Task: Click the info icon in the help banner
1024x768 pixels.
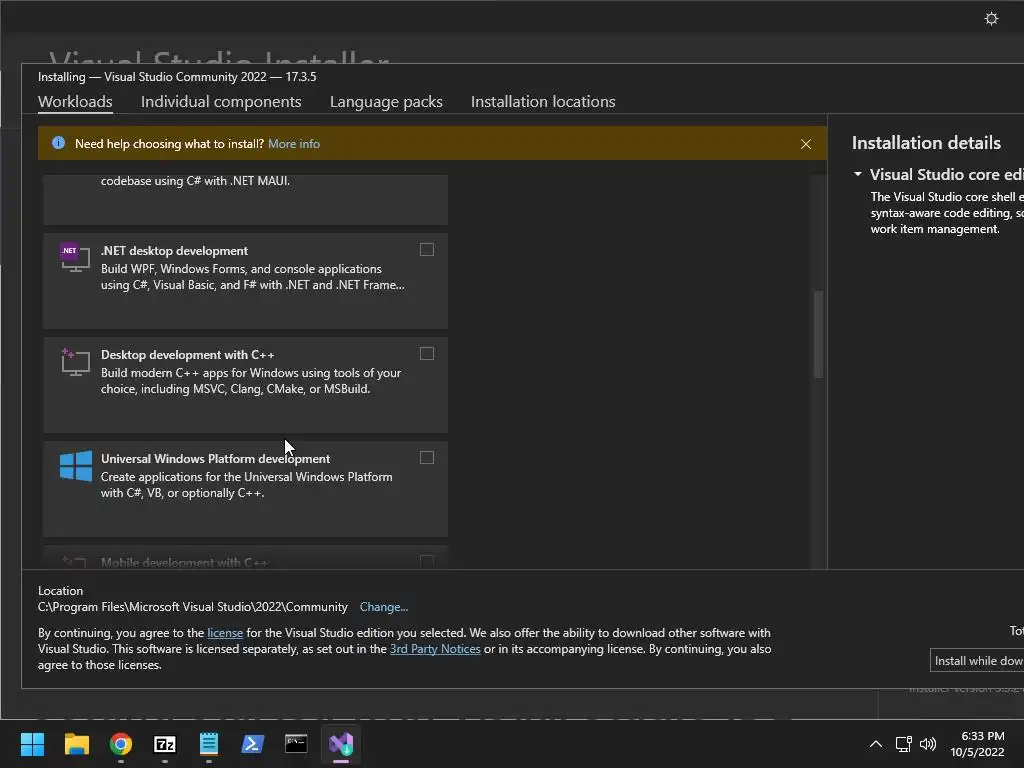Action: click(58, 143)
